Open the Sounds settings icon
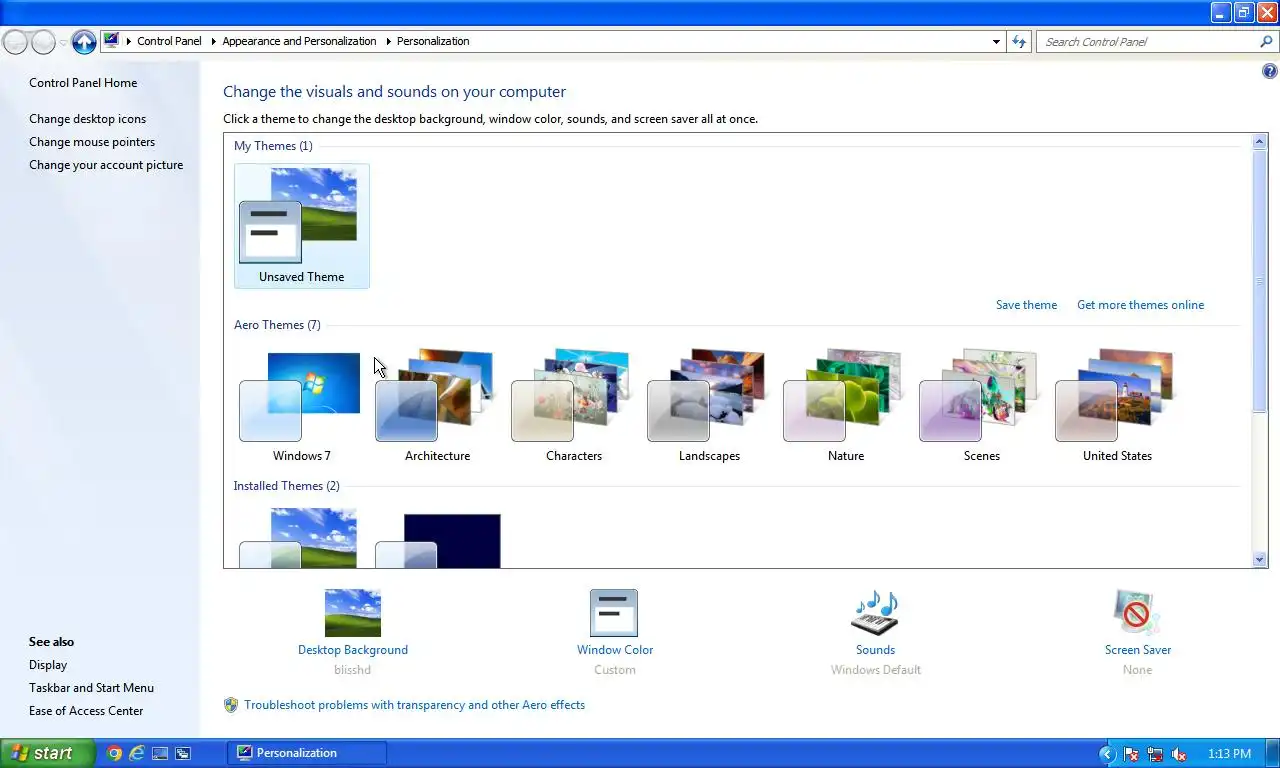Screen dimensions: 1280x768 875,613
